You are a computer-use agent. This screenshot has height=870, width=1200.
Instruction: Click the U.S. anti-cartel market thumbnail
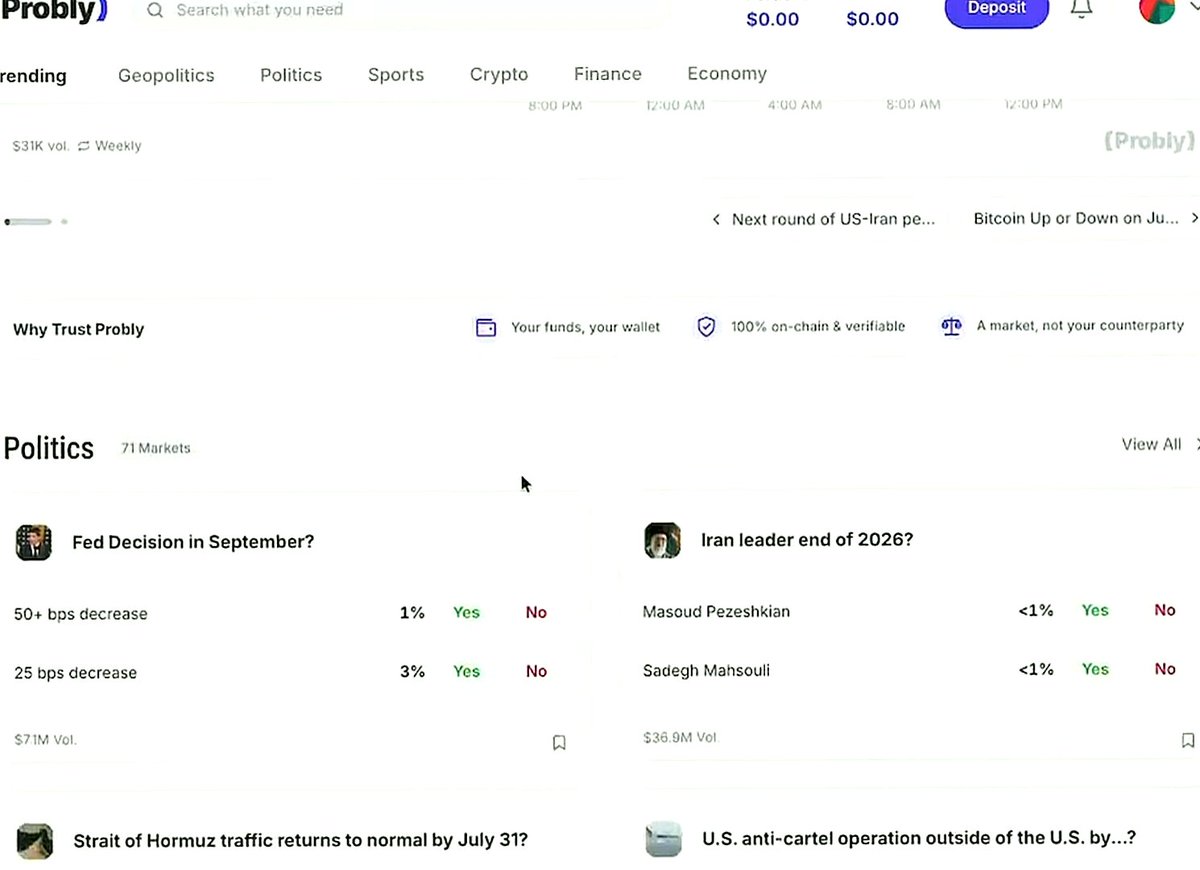[x=663, y=838]
